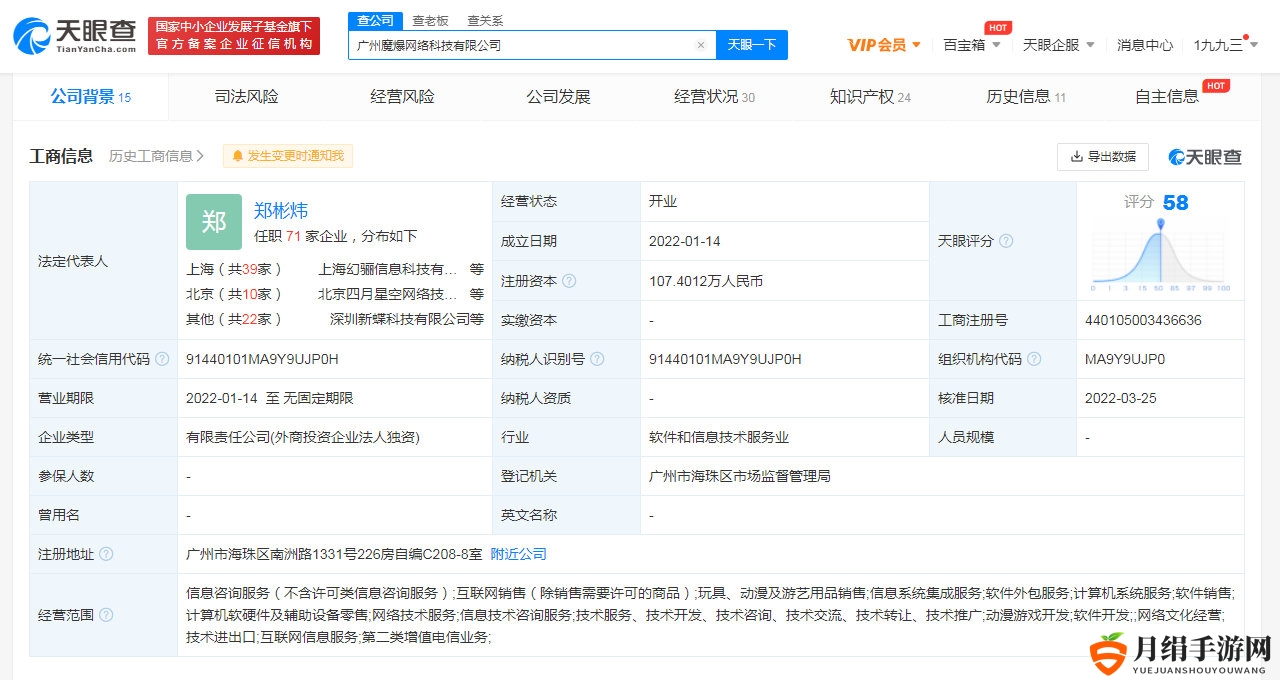
Task: Open legal representative 郑彬炜 profile
Action: coord(281,210)
